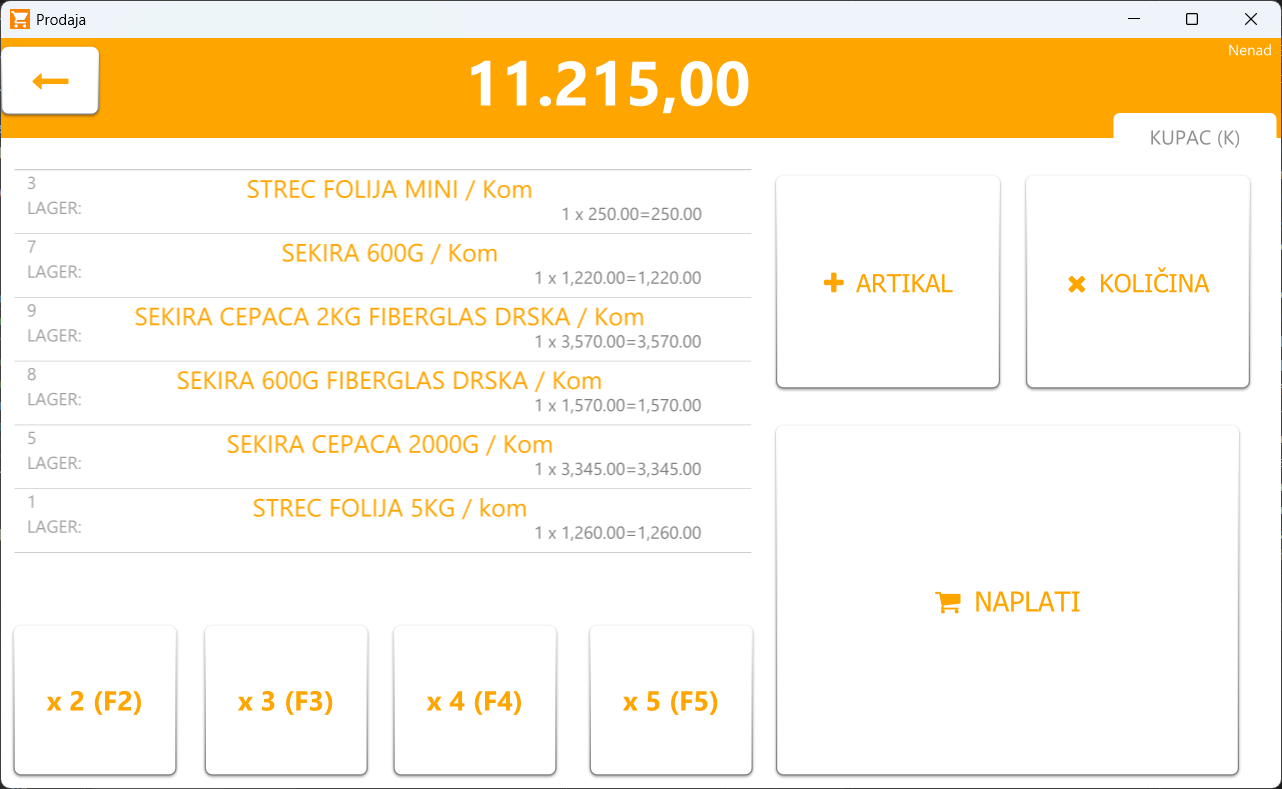Minimize the Prodaja window

coord(1134,19)
